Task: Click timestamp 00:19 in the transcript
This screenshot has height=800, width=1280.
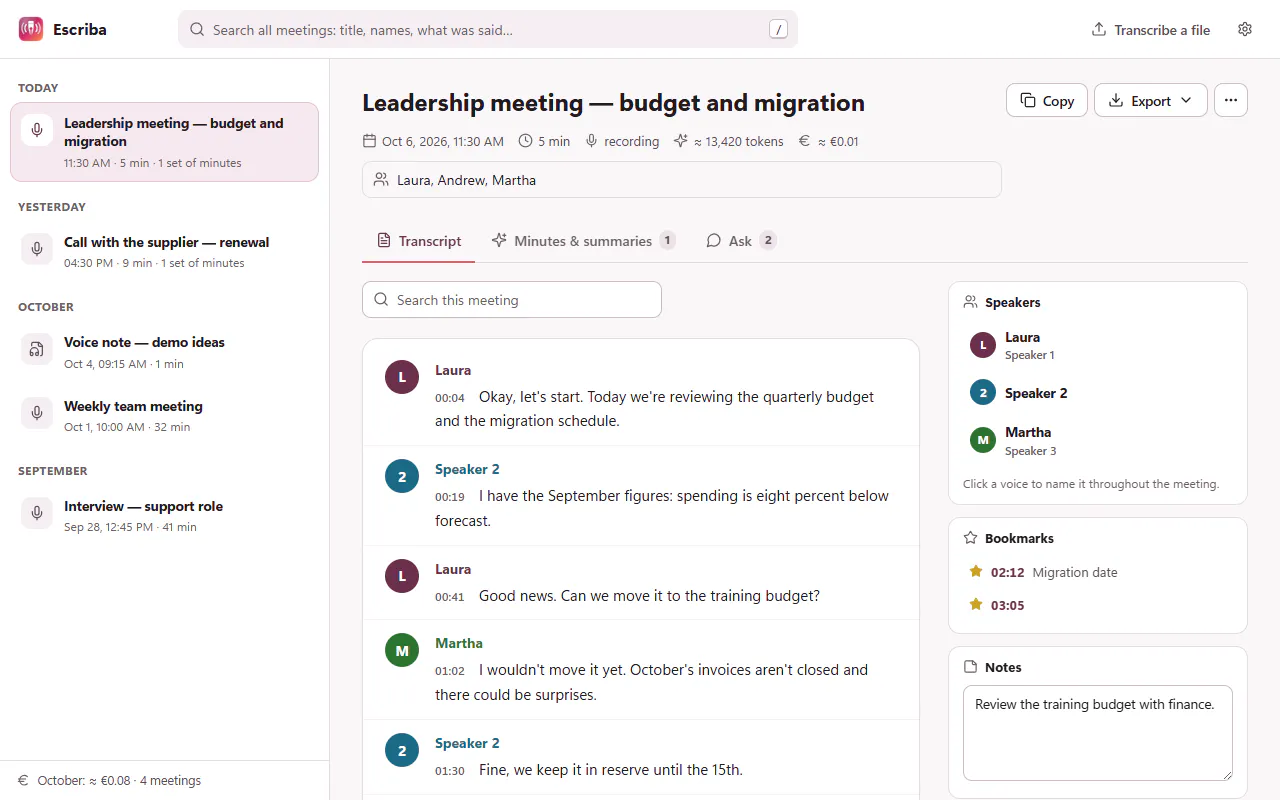Action: pos(450,497)
